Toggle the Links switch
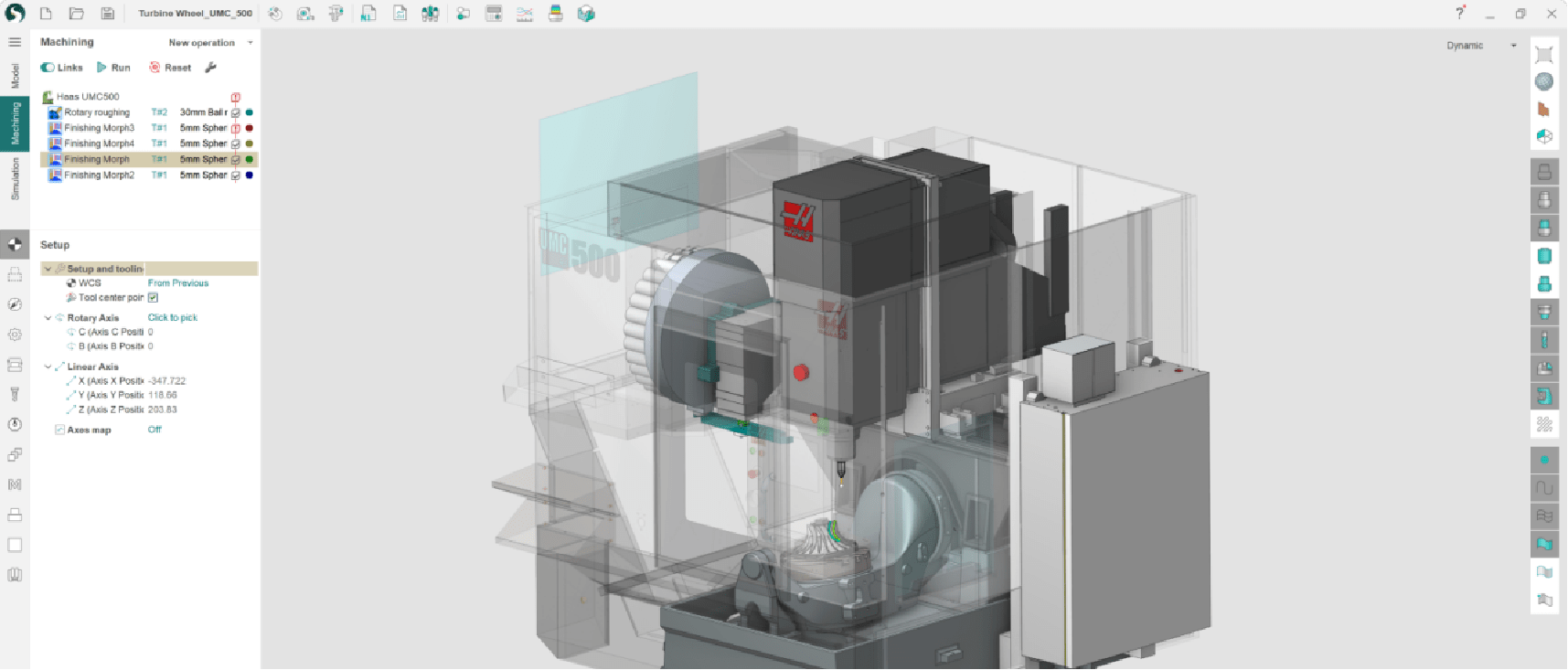Screen dimensions: 1568x670 pos(48,68)
